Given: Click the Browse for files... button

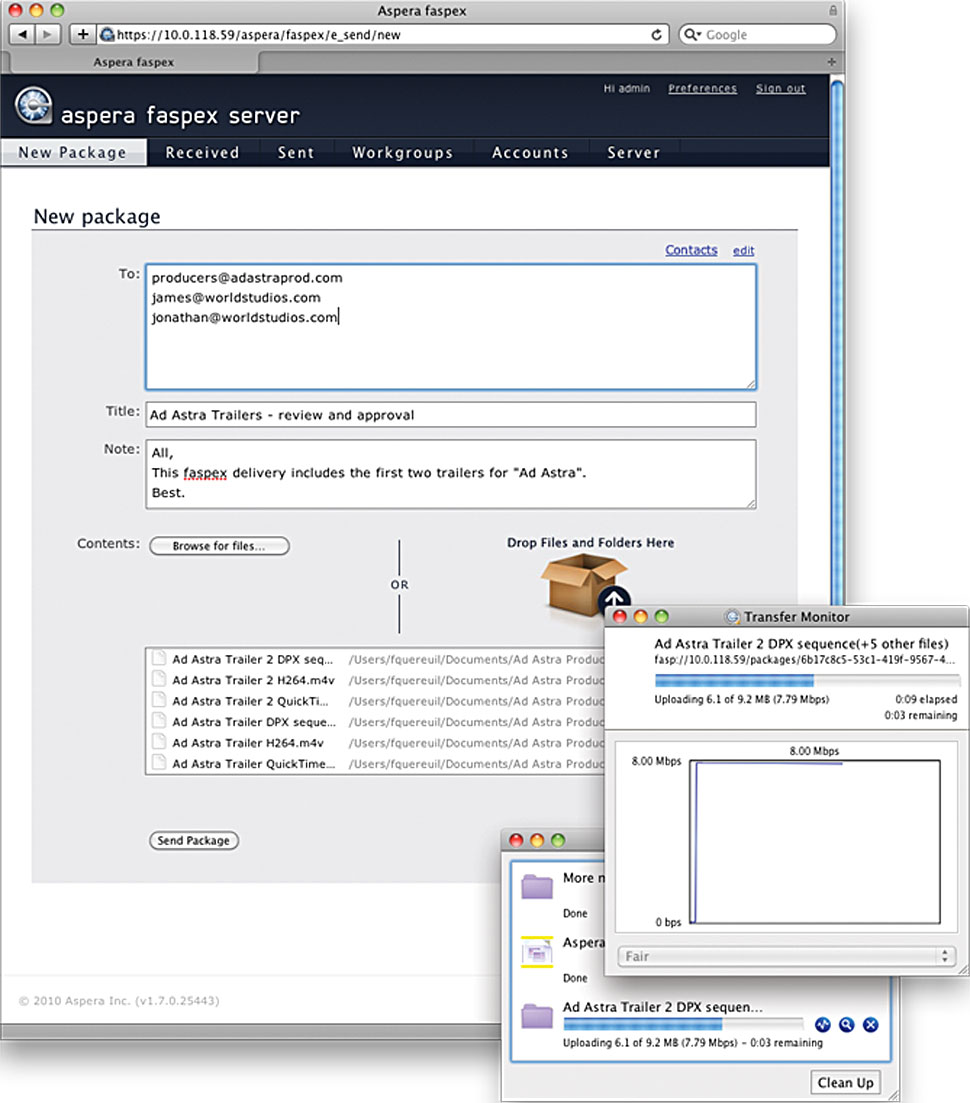Looking at the screenshot, I should [x=219, y=546].
